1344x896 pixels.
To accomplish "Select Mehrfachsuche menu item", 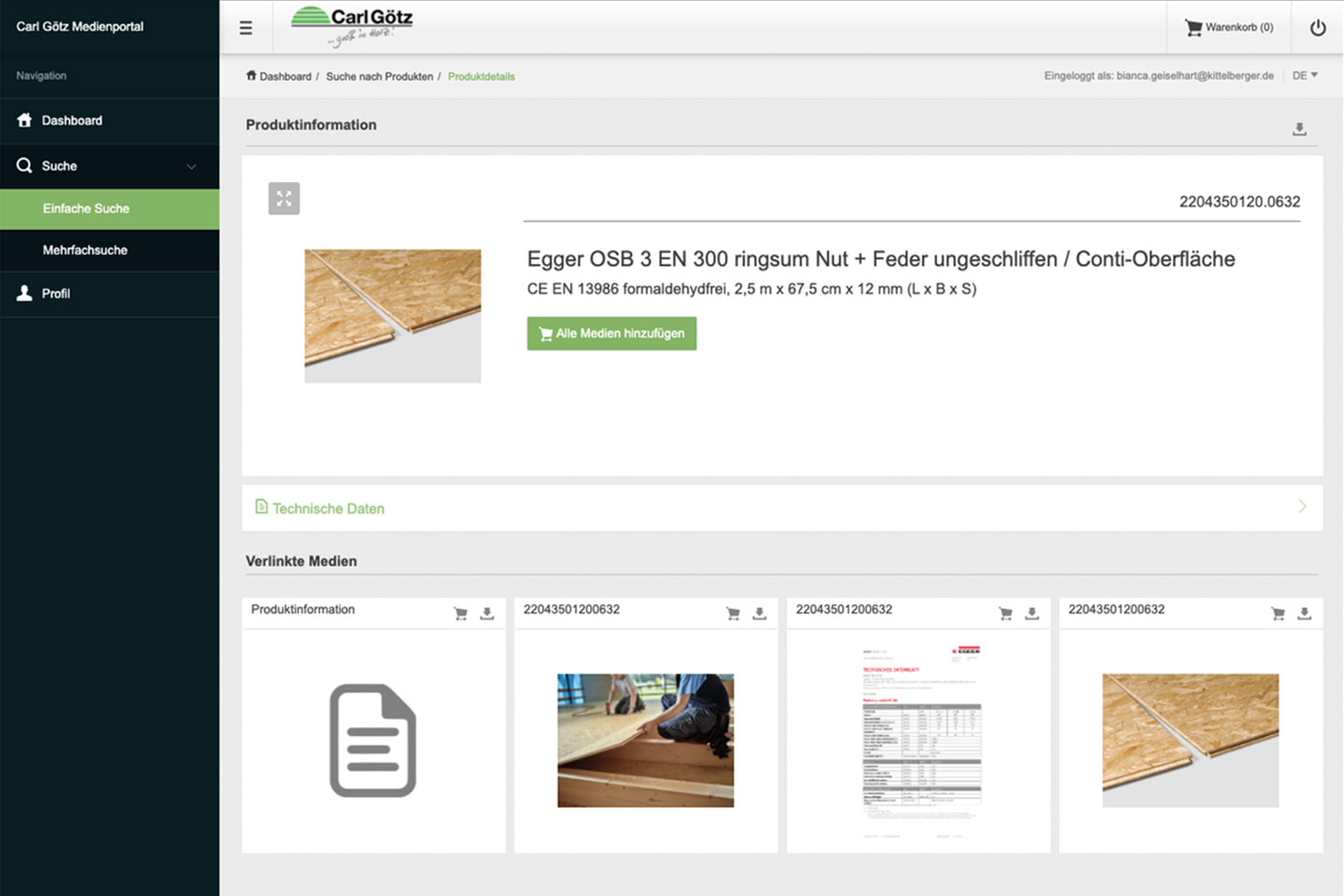I will pos(109,250).
